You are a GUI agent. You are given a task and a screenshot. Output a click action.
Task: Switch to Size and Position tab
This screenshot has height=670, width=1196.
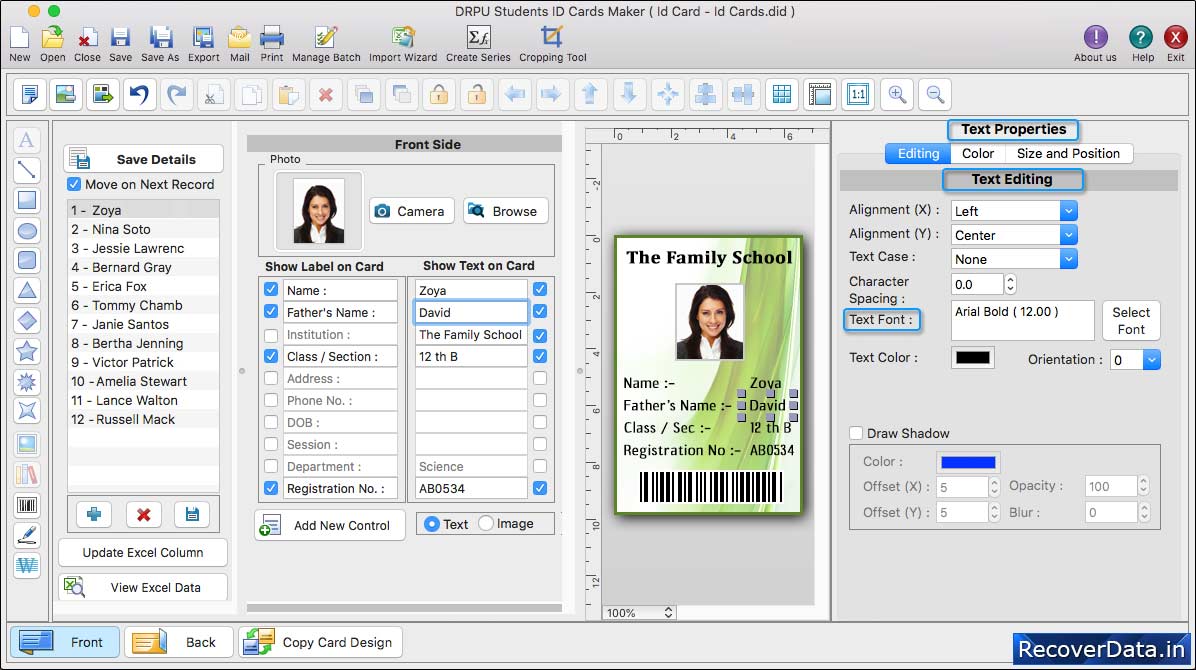(1068, 153)
